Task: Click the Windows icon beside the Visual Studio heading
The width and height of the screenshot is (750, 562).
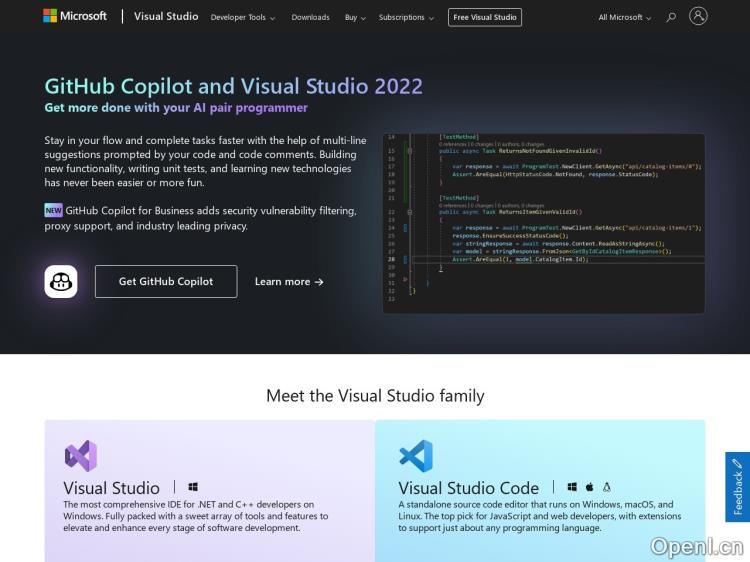Action: 193,487
